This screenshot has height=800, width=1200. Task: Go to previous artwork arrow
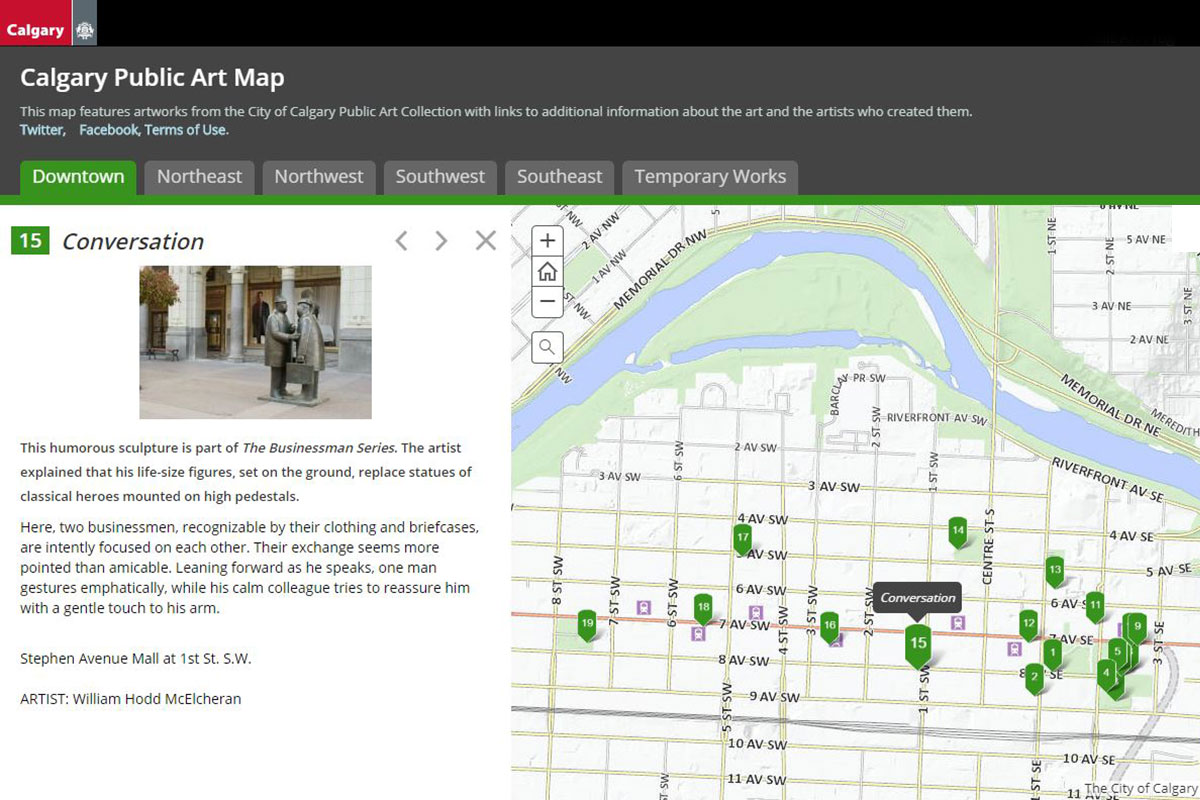(x=401, y=240)
